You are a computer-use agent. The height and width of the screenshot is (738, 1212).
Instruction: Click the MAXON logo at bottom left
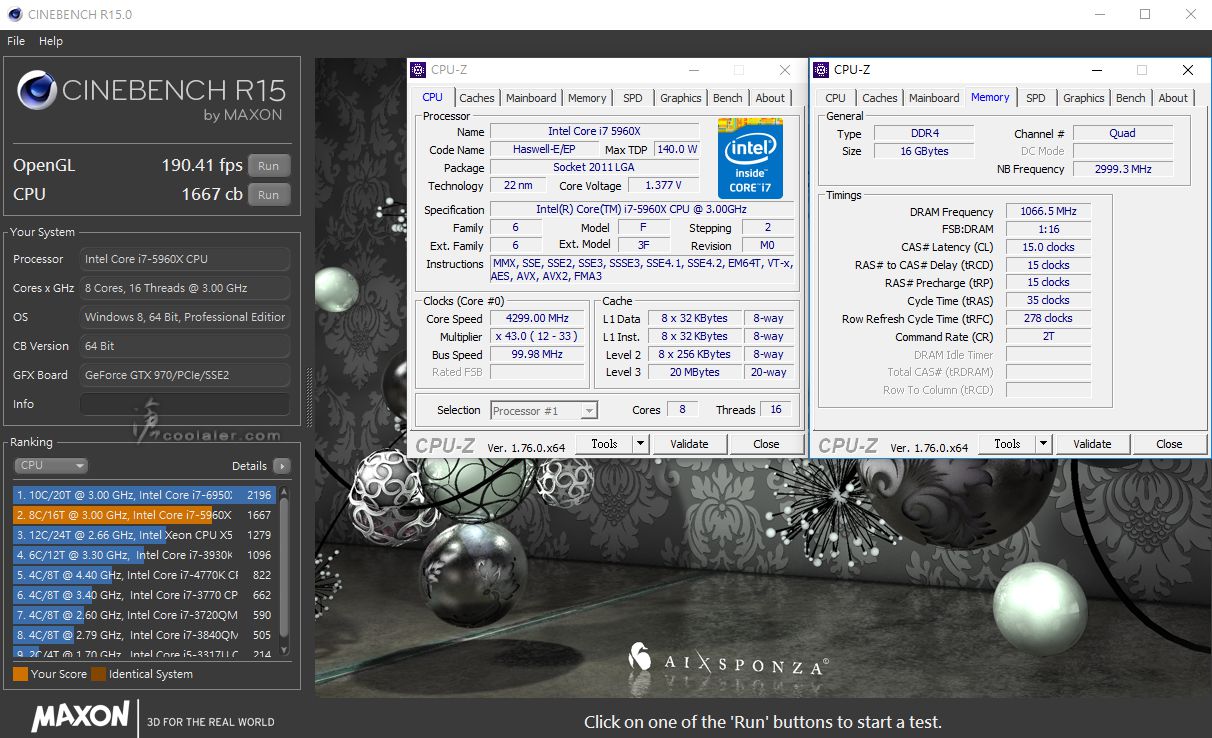click(x=80, y=717)
